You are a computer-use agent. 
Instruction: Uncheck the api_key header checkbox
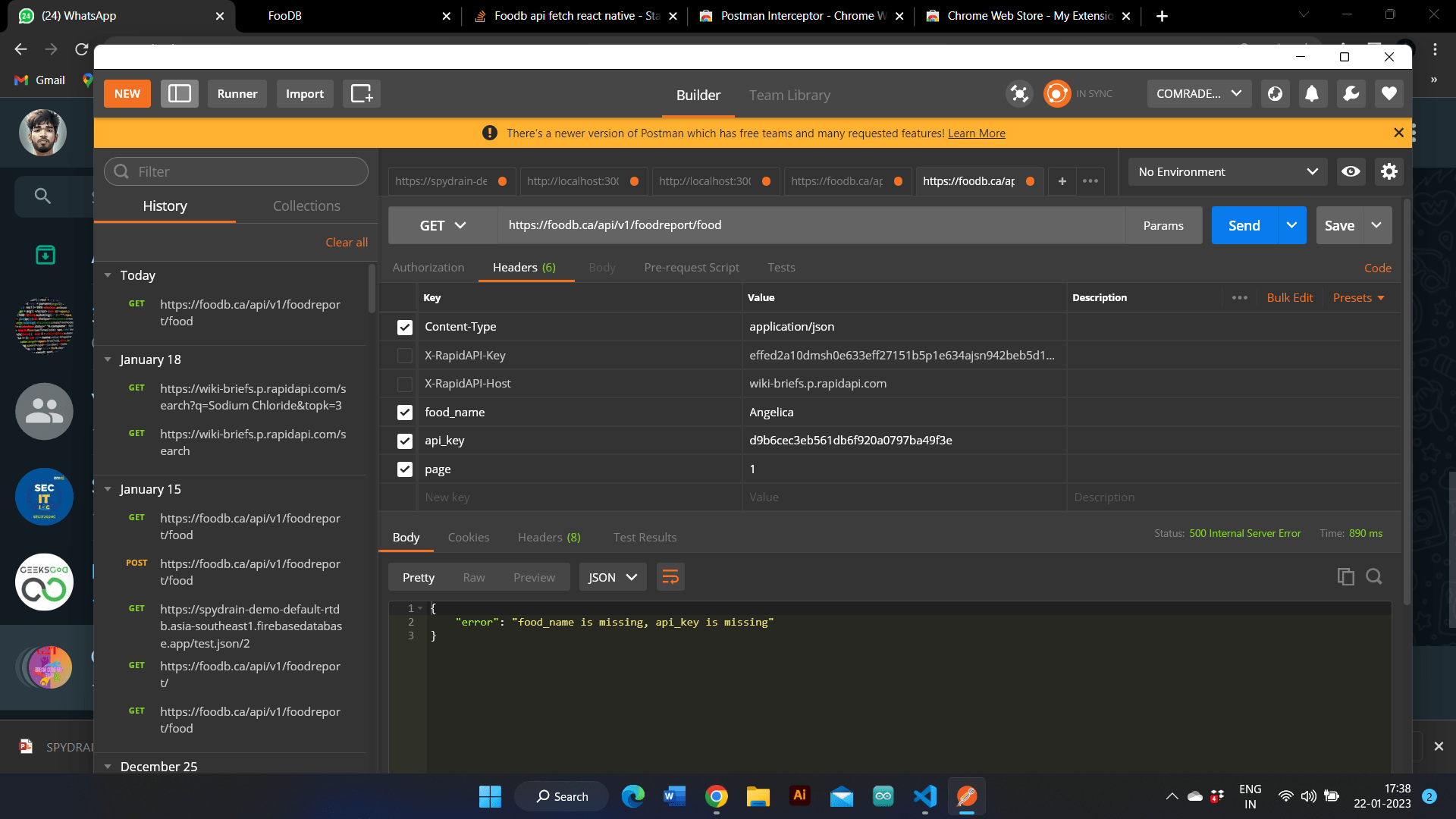click(x=405, y=441)
